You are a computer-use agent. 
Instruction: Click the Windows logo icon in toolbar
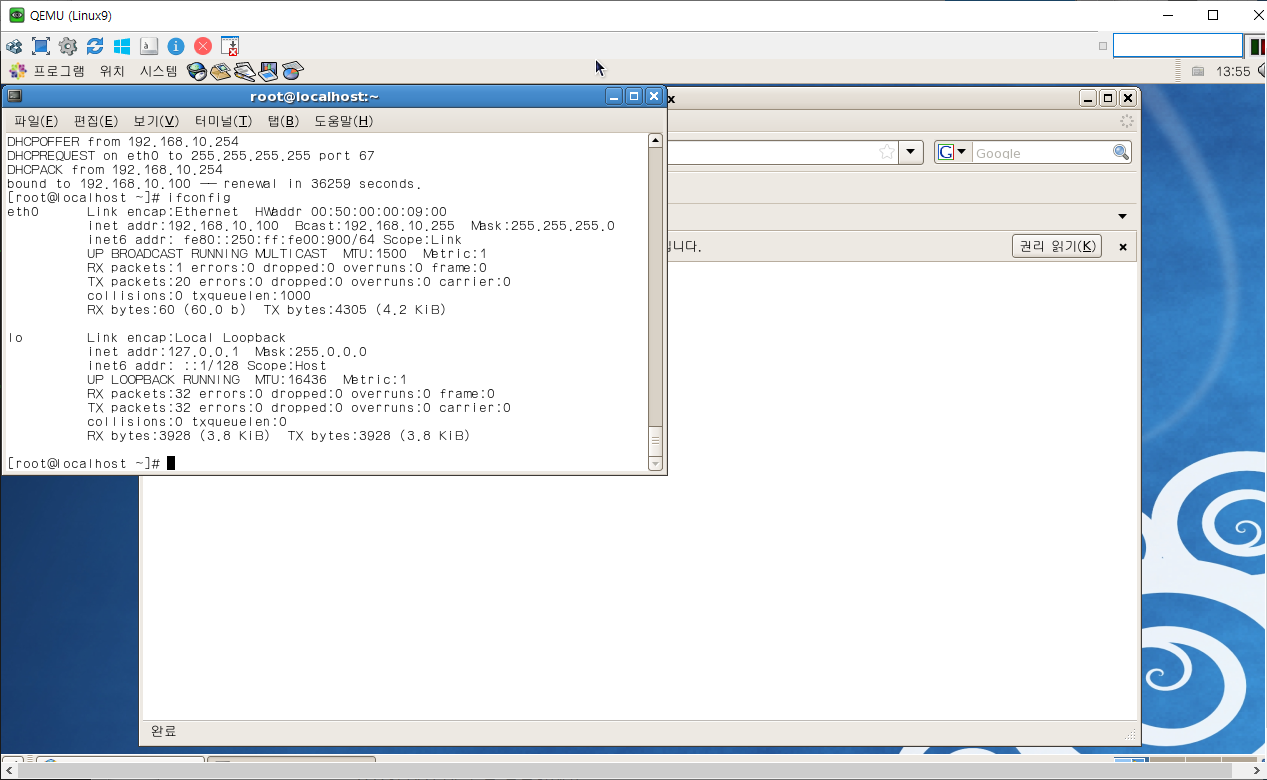[x=122, y=46]
